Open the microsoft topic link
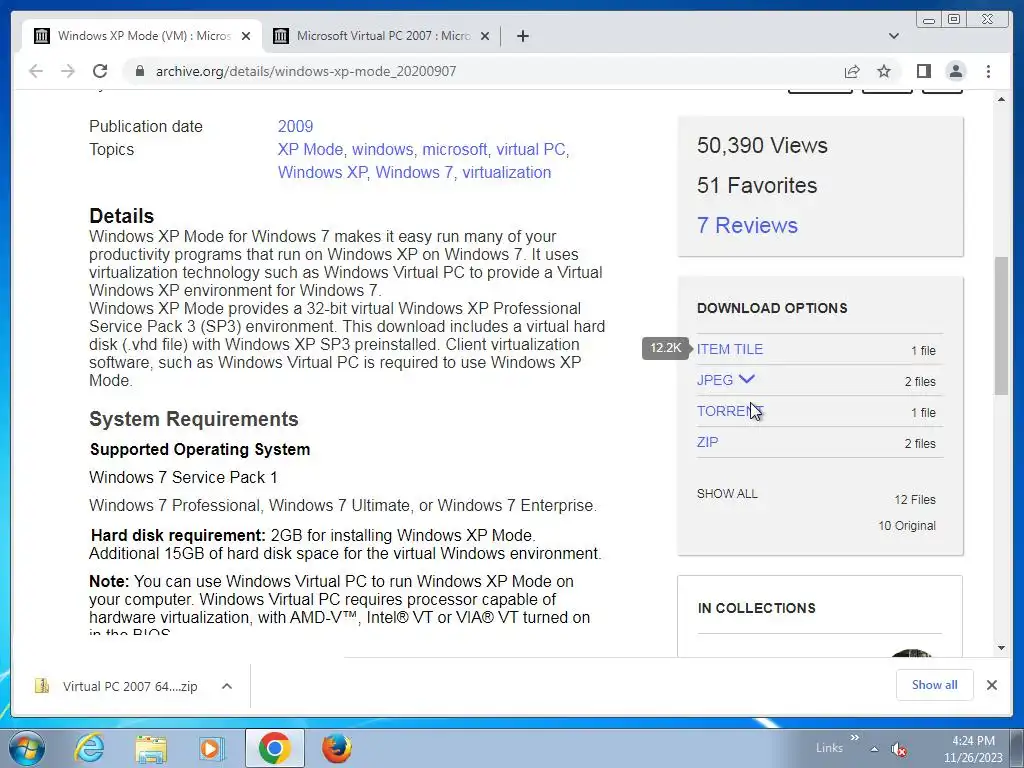This screenshot has height=768, width=1024. (x=455, y=149)
